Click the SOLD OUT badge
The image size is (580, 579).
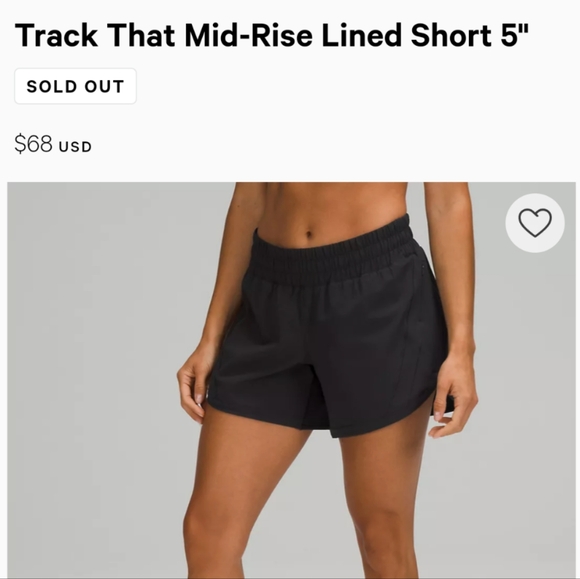pos(75,86)
